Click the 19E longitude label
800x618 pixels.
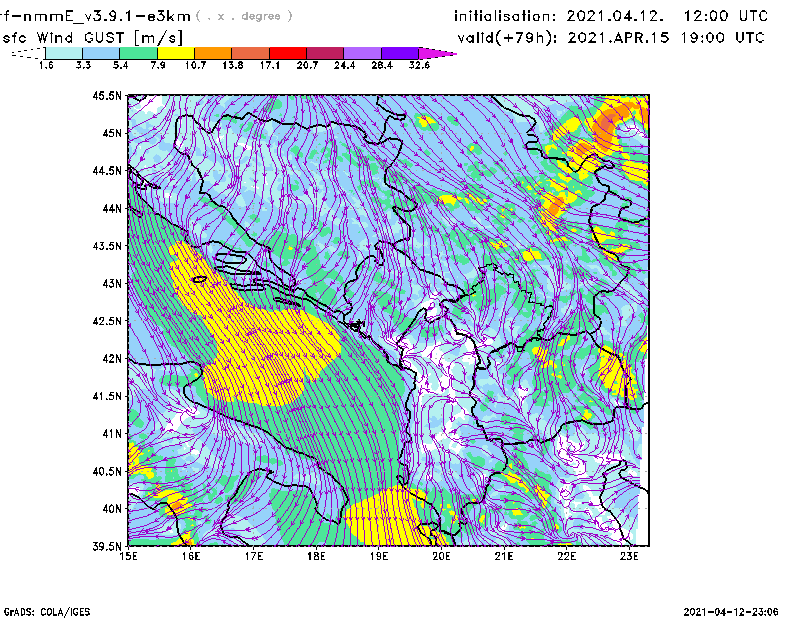(379, 556)
